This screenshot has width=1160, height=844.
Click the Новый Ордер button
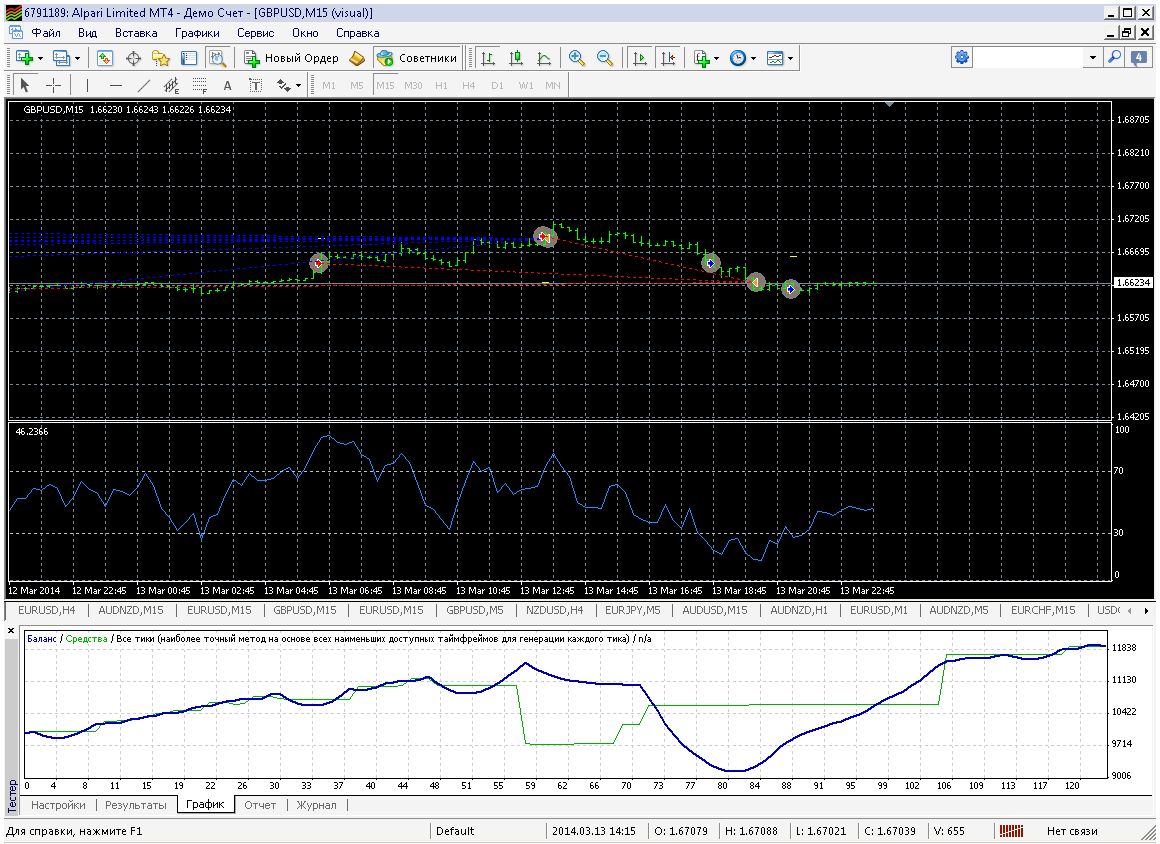(x=291, y=58)
